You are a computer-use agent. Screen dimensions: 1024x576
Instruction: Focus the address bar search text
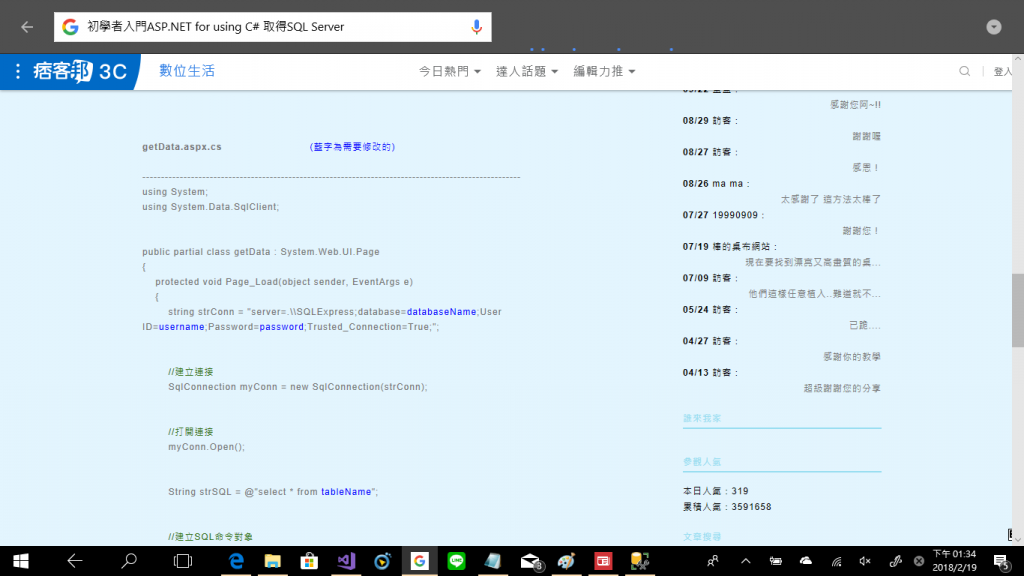click(x=216, y=27)
